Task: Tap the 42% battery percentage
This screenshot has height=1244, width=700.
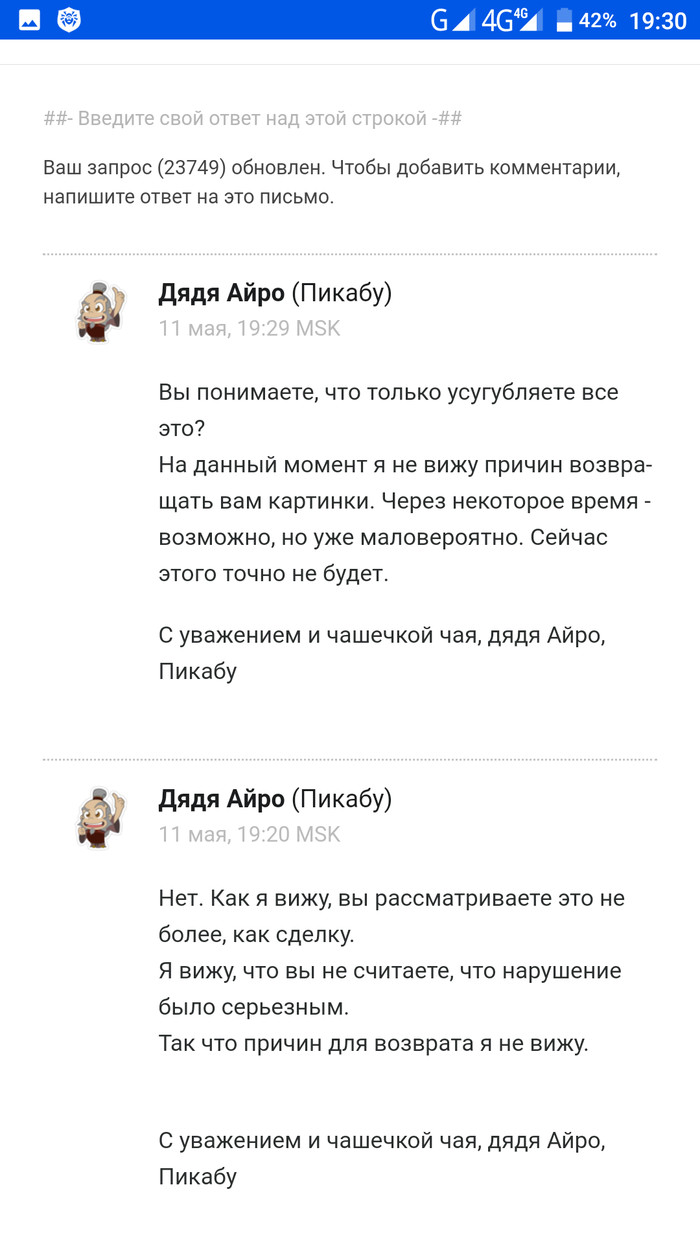Action: pyautogui.click(x=598, y=20)
